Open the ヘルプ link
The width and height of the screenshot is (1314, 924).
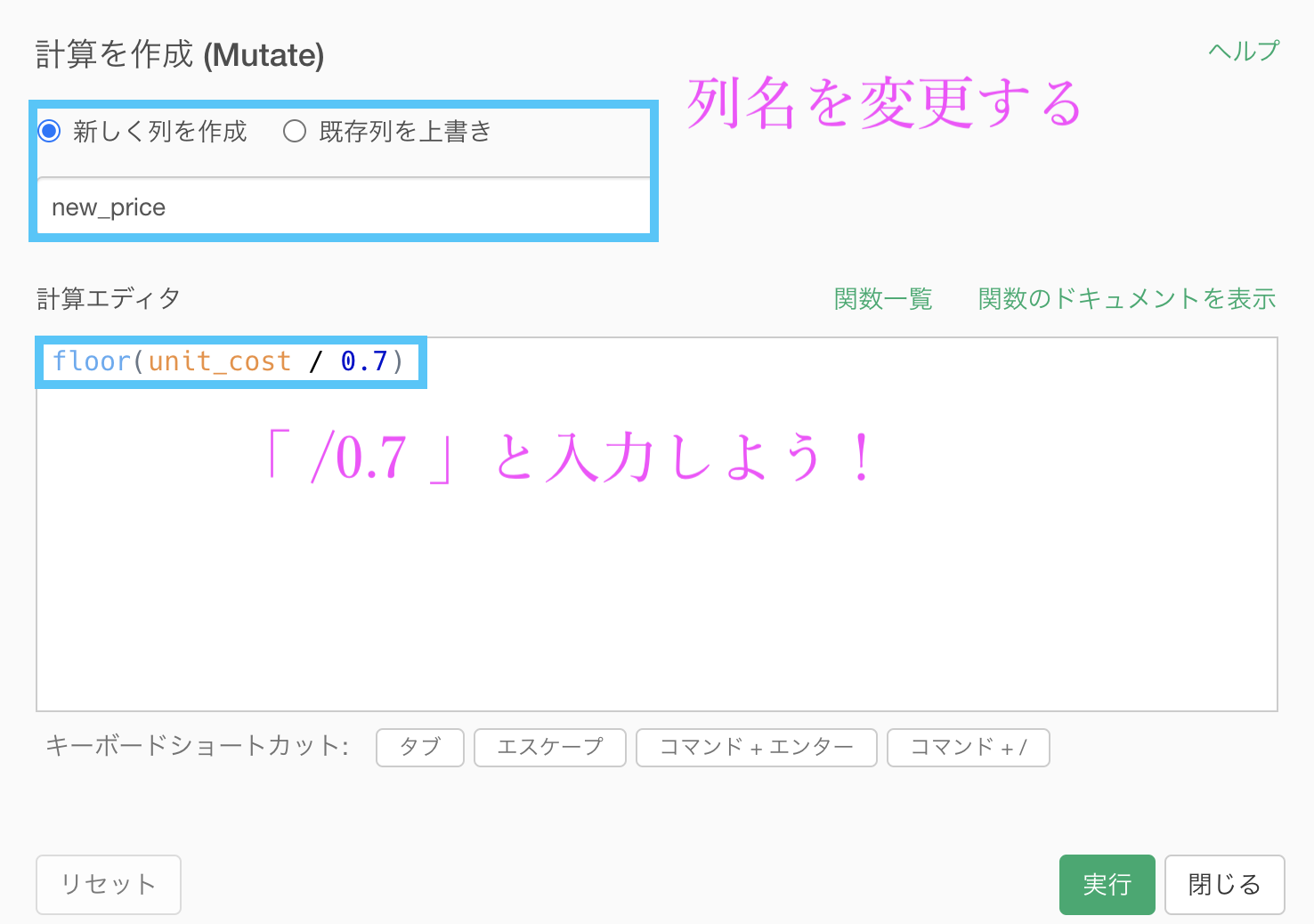point(1244,51)
